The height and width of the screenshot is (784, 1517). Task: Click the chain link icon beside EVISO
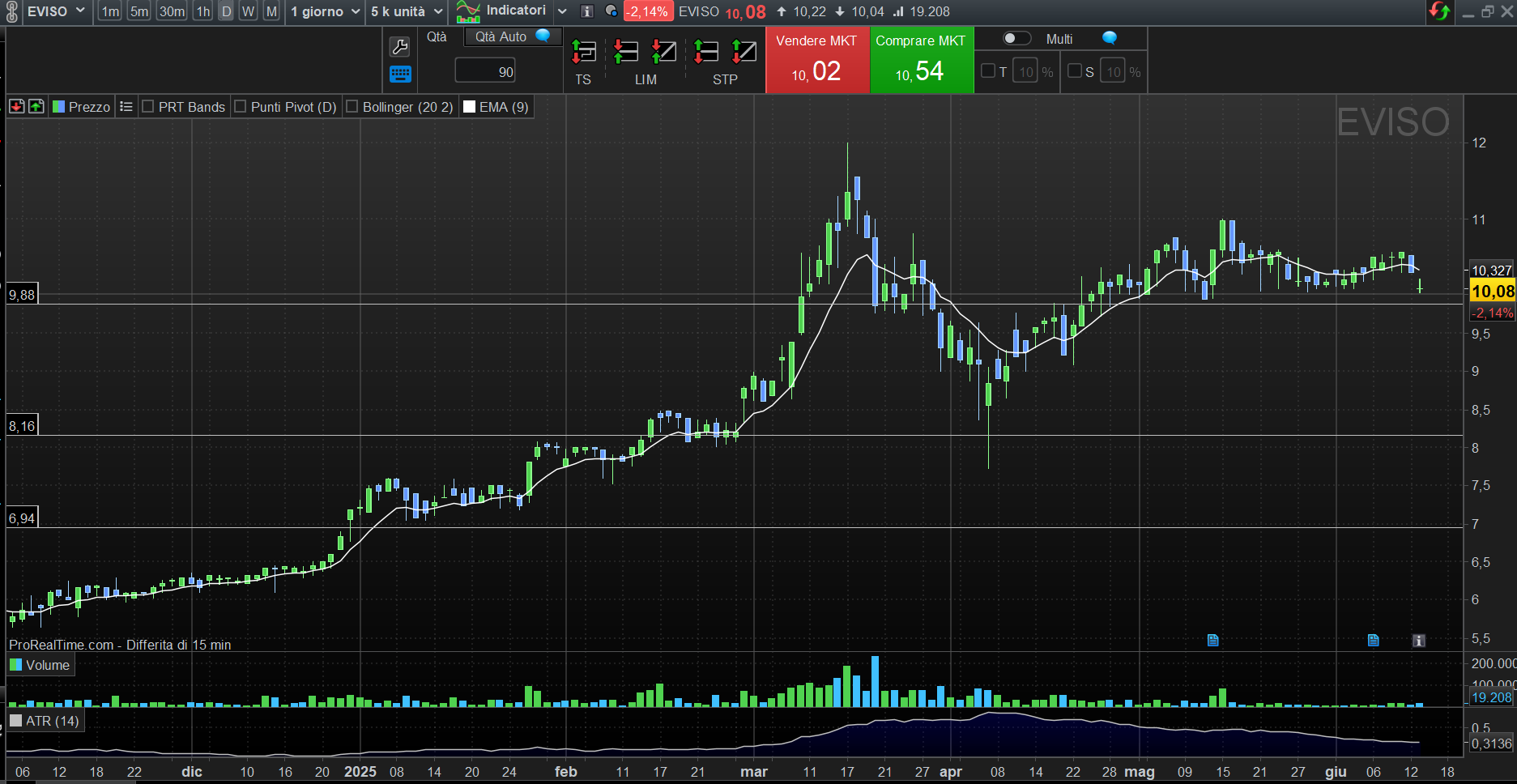click(11, 12)
